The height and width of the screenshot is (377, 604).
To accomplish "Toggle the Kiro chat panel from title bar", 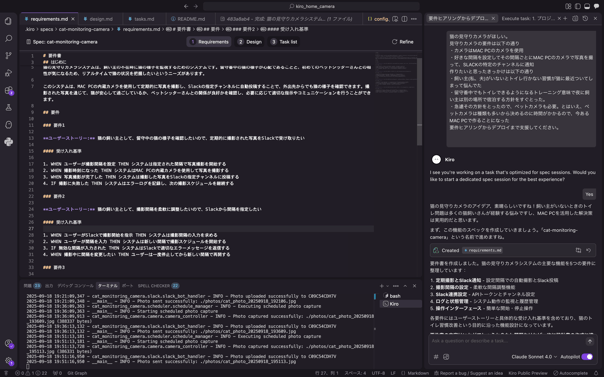I will (x=596, y=6).
